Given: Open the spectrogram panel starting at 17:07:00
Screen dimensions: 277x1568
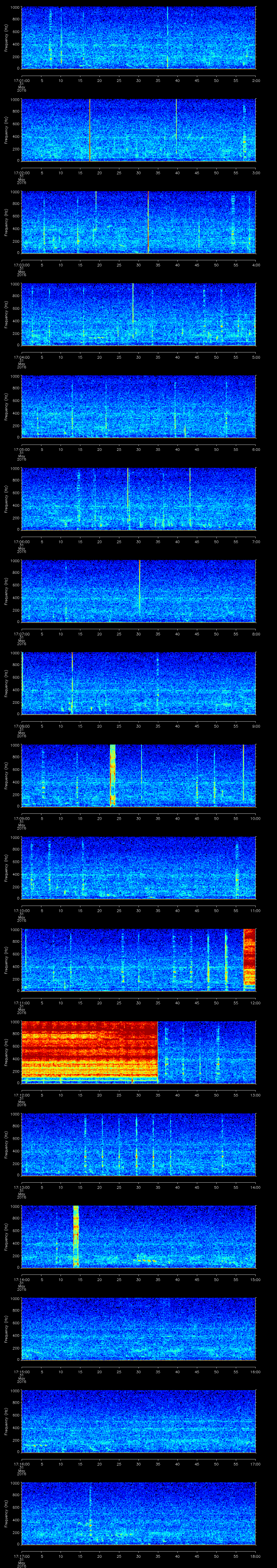Looking at the screenshot, I should click(138, 591).
